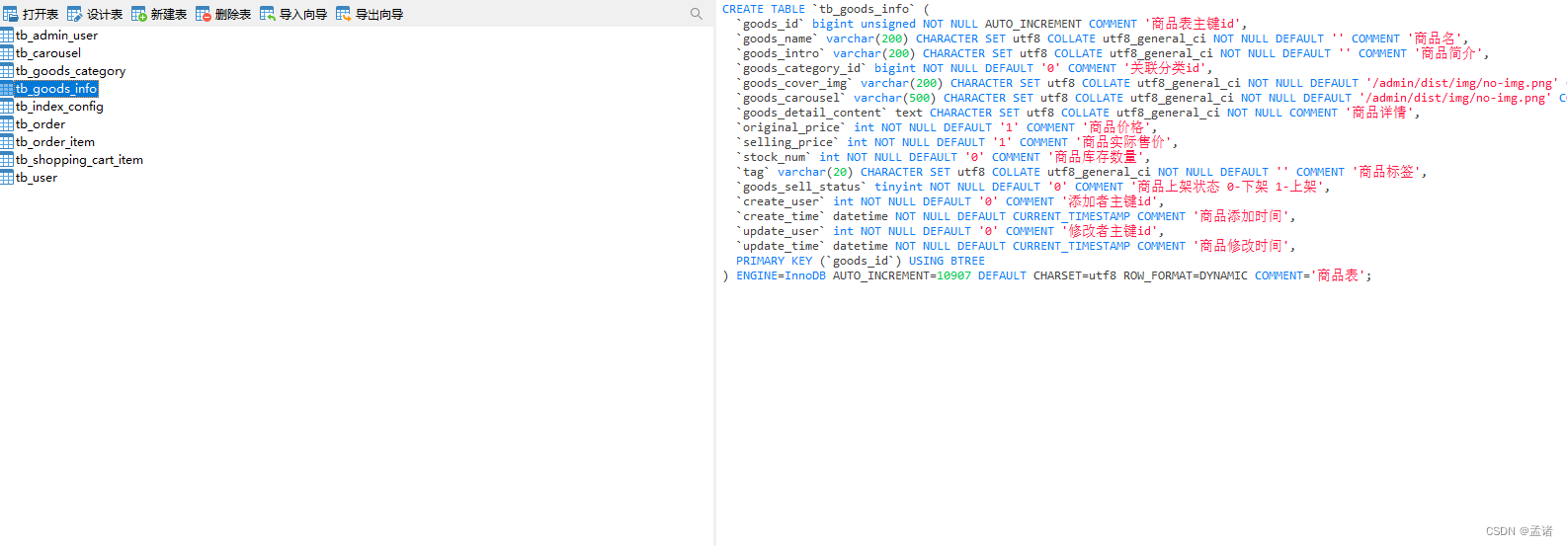The image size is (1568, 546).
Task: Click the `update_time` column definition line
Action: [x=1016, y=246]
